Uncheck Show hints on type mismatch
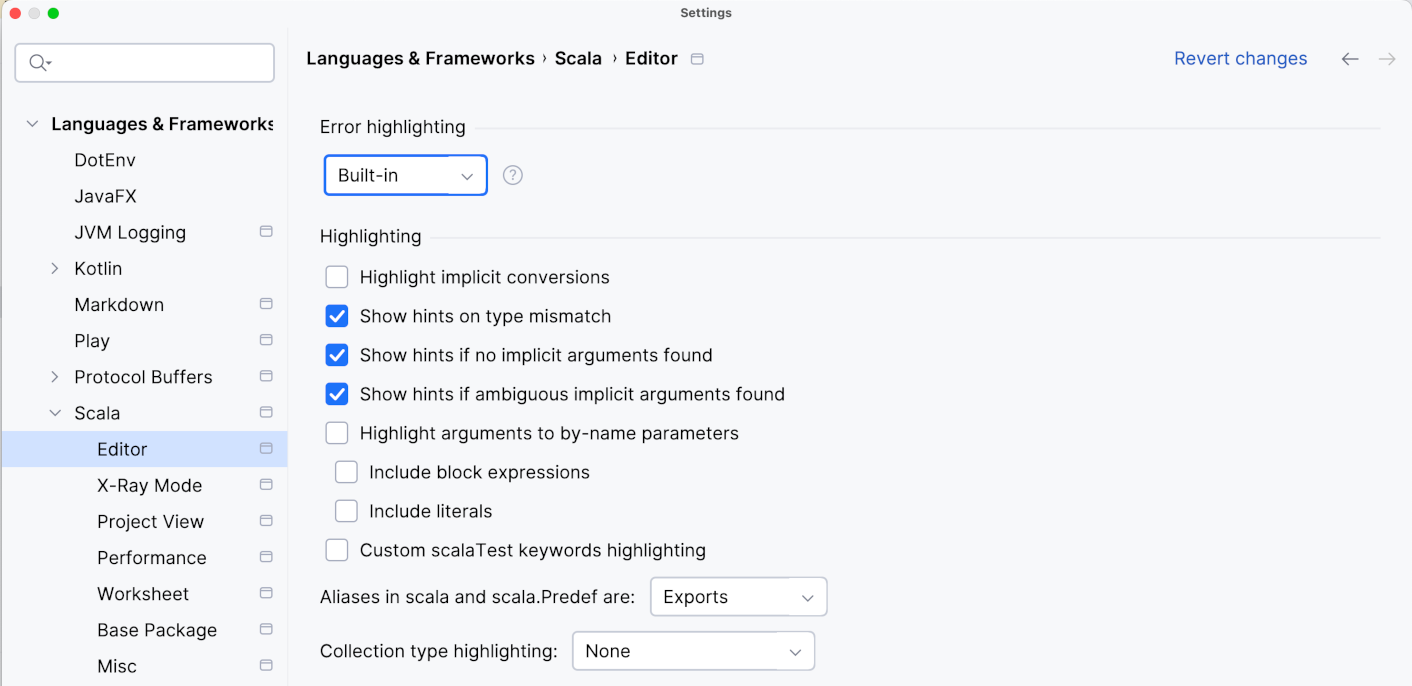Screen dimensions: 1412x686 [x=337, y=316]
